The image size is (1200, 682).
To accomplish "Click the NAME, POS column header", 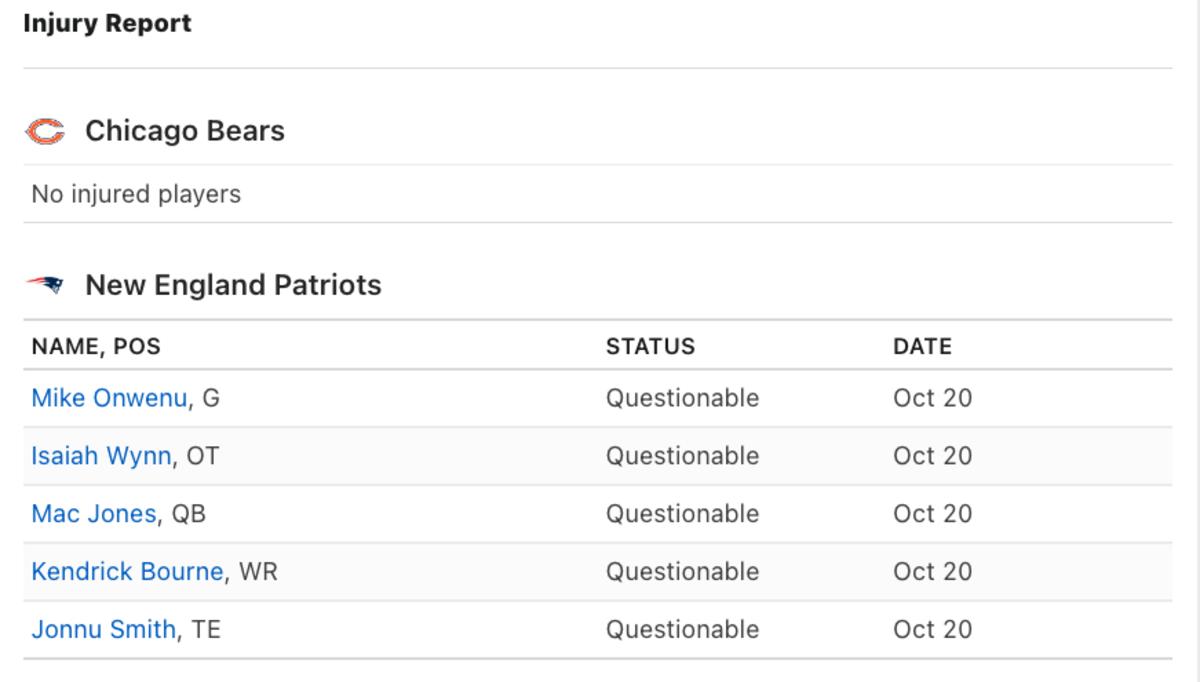I will pos(96,346).
